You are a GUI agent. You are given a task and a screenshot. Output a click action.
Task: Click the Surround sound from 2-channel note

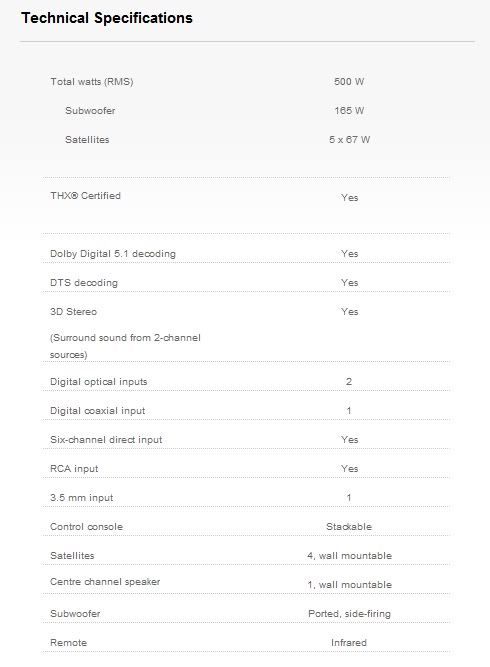point(125,346)
